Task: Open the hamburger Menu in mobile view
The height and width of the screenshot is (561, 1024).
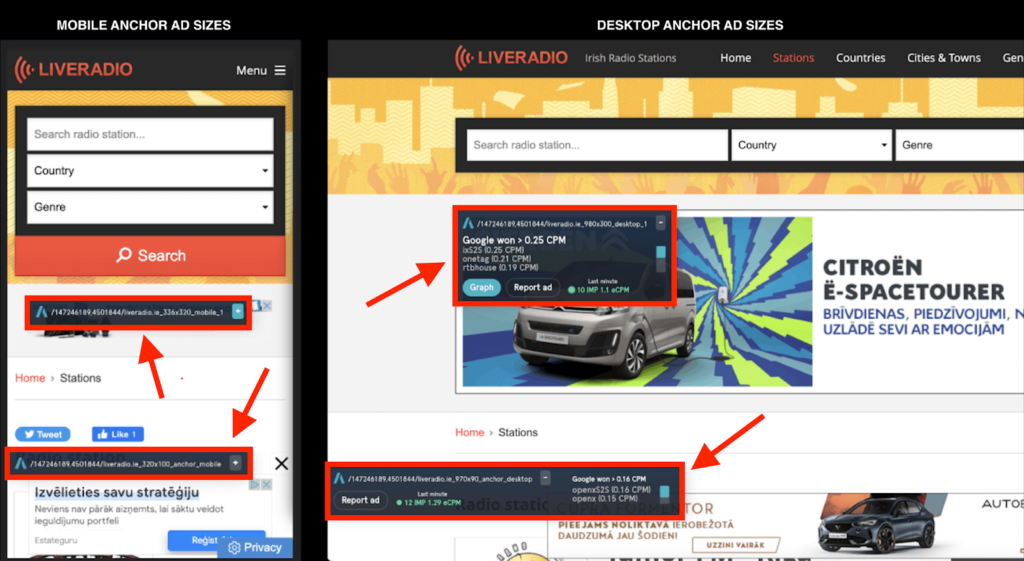Action: pos(261,70)
